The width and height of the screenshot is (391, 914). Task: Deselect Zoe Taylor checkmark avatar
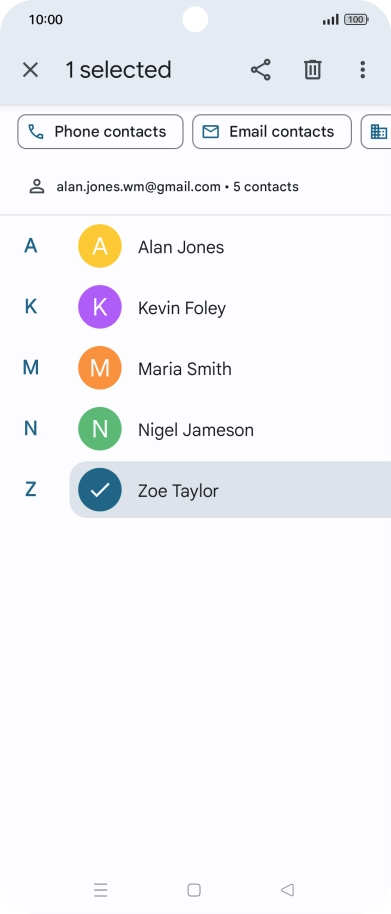[x=100, y=490]
